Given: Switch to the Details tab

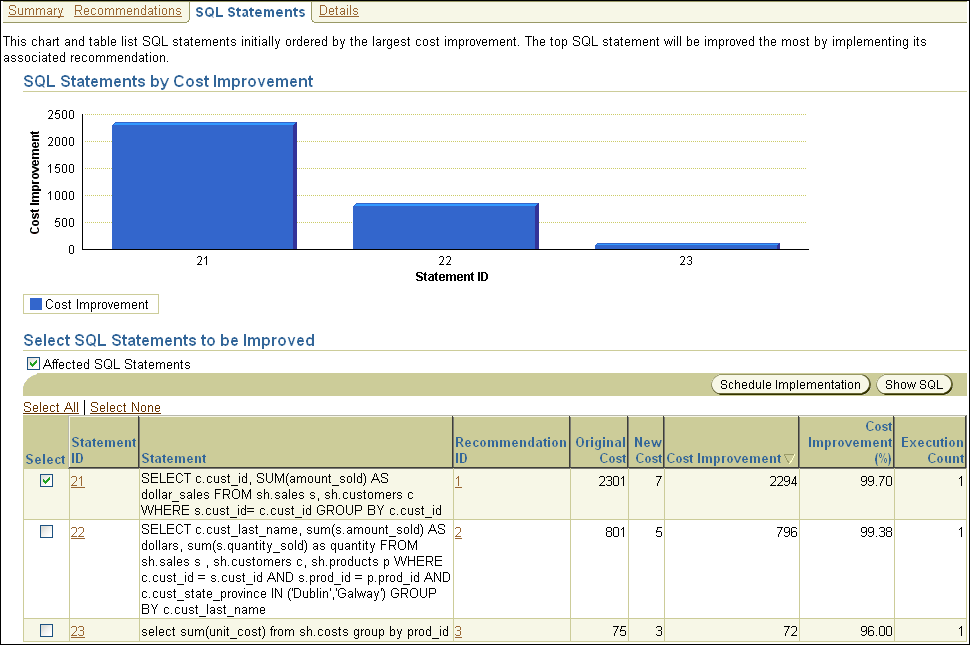Looking at the screenshot, I should pyautogui.click(x=338, y=11).
